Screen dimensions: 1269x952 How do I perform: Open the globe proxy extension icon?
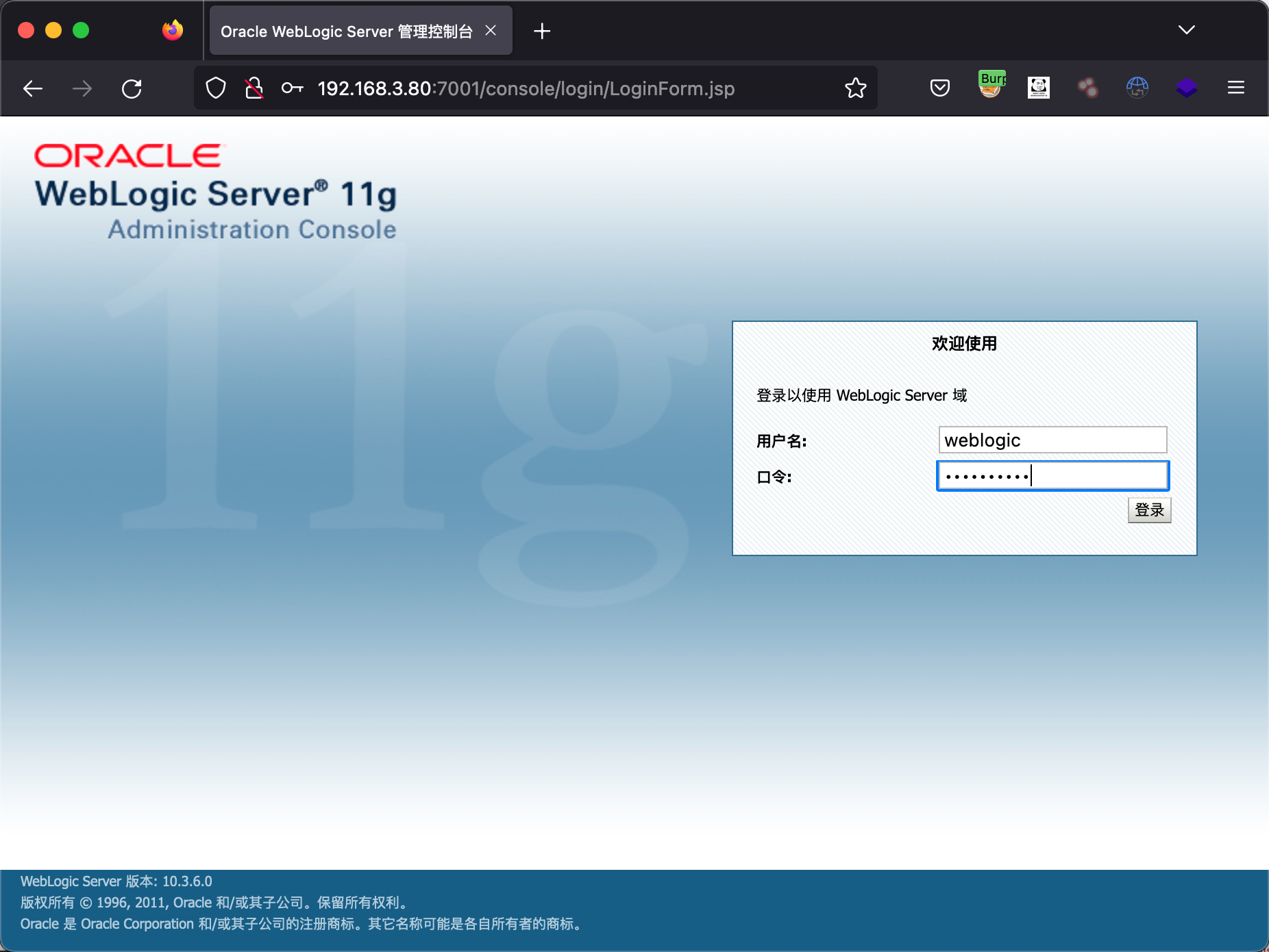[x=1137, y=87]
